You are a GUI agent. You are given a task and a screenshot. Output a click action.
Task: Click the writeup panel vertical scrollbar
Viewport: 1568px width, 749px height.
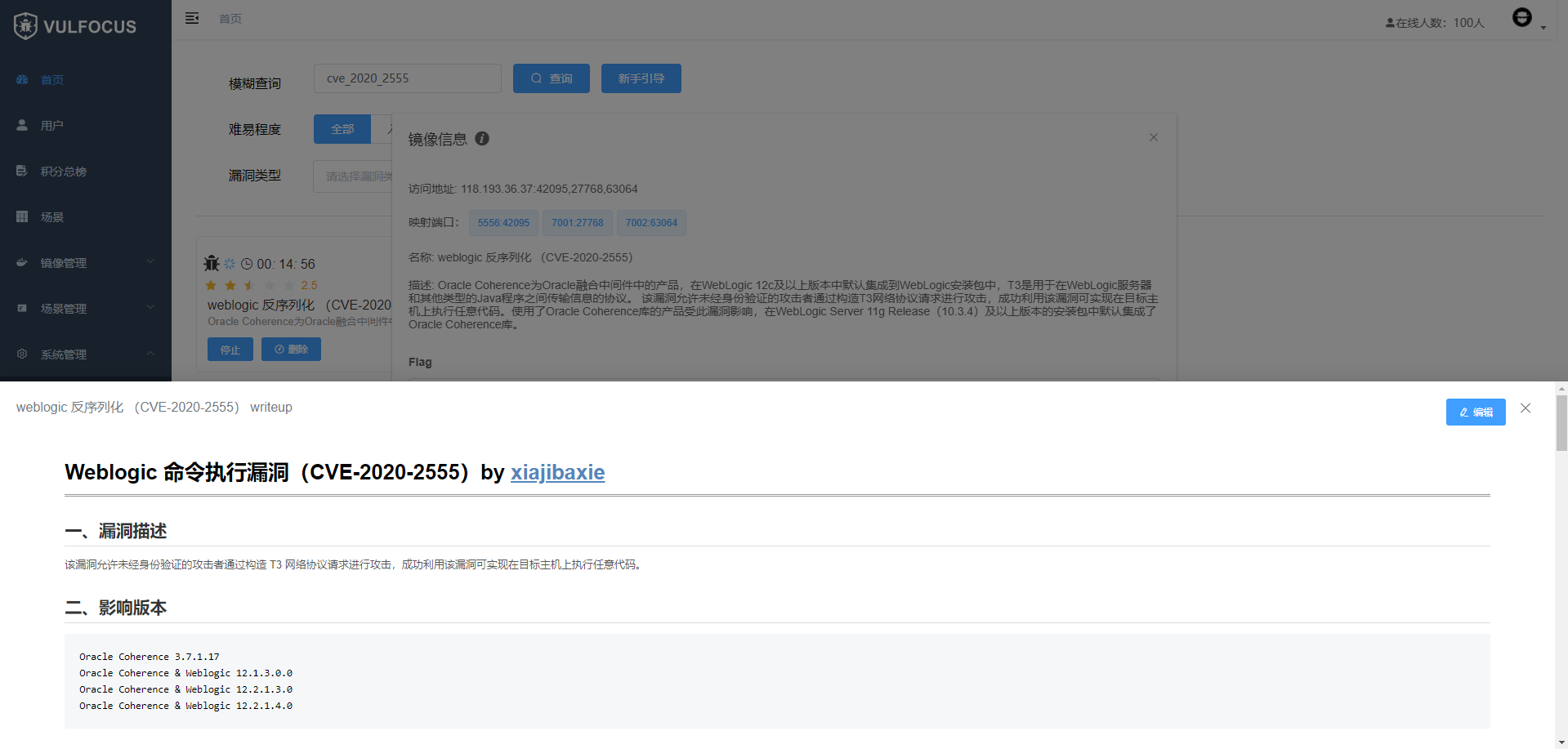(1561, 423)
